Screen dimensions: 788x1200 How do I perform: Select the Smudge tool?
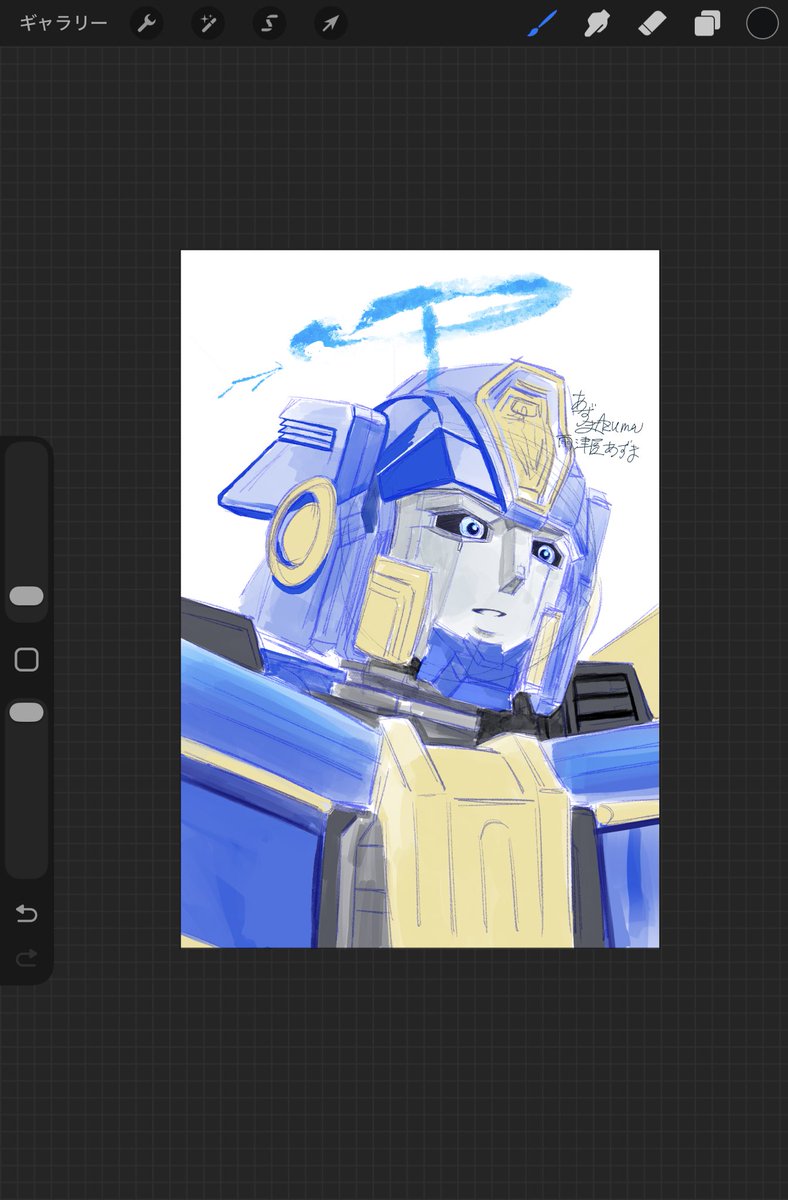[x=597, y=23]
